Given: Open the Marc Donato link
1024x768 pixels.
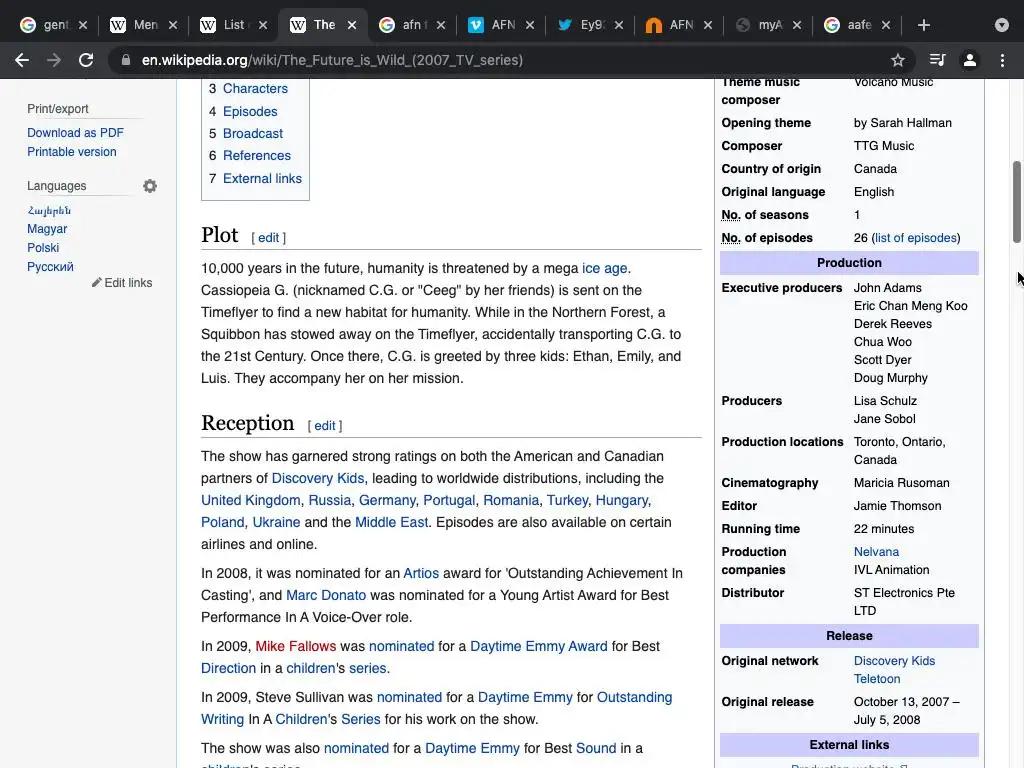Looking at the screenshot, I should (x=326, y=596).
